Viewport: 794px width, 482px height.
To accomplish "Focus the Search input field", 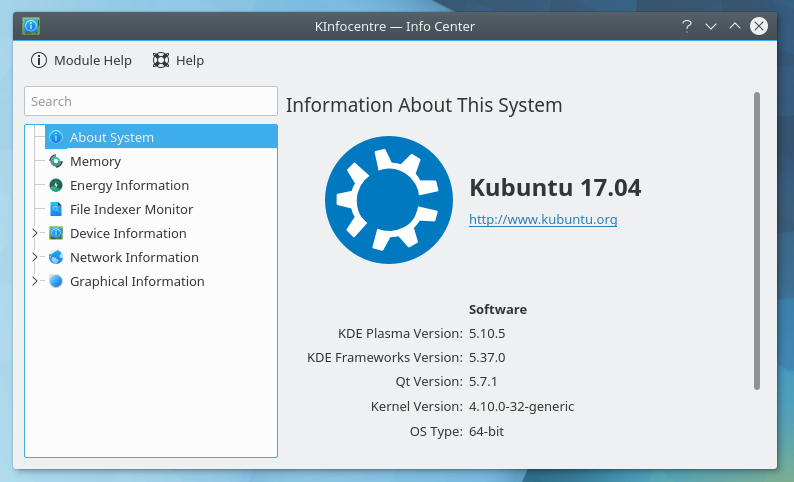I will pyautogui.click(x=151, y=101).
